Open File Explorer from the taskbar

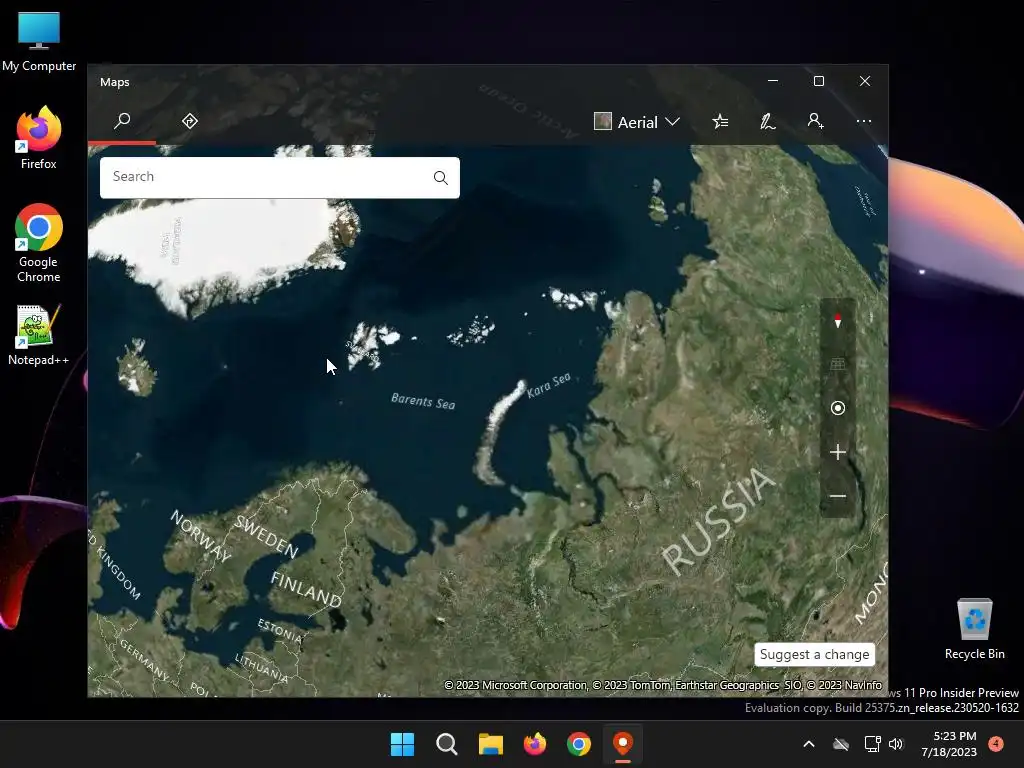coord(490,744)
